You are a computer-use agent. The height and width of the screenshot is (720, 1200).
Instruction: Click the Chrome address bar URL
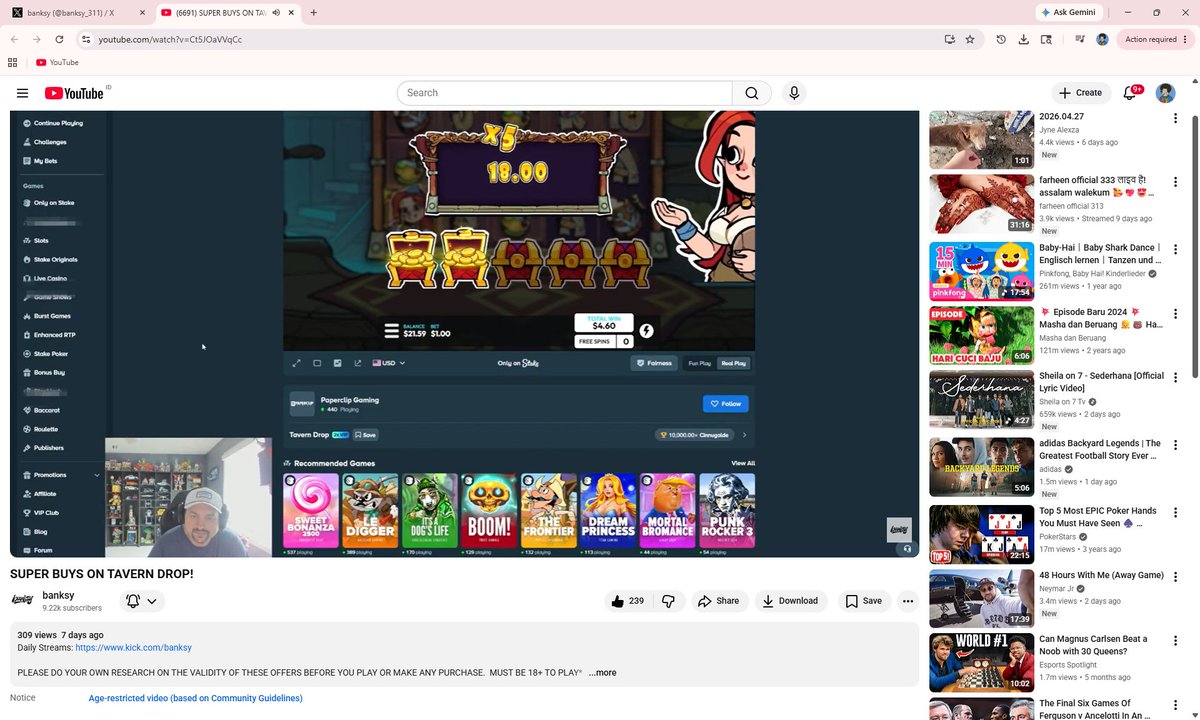[170, 39]
